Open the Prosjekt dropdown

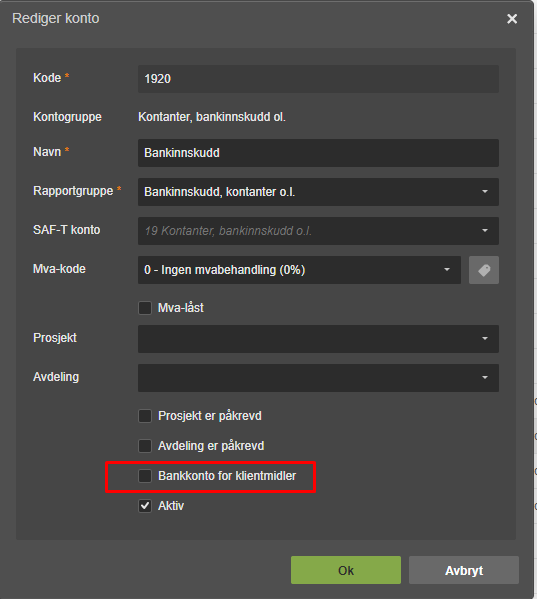click(318, 339)
